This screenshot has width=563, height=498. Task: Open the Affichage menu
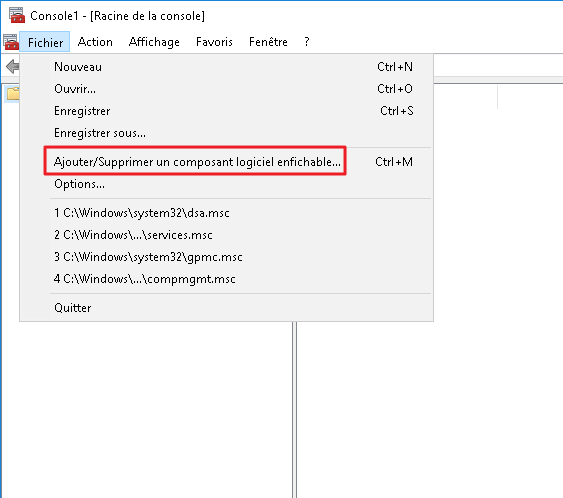154,42
